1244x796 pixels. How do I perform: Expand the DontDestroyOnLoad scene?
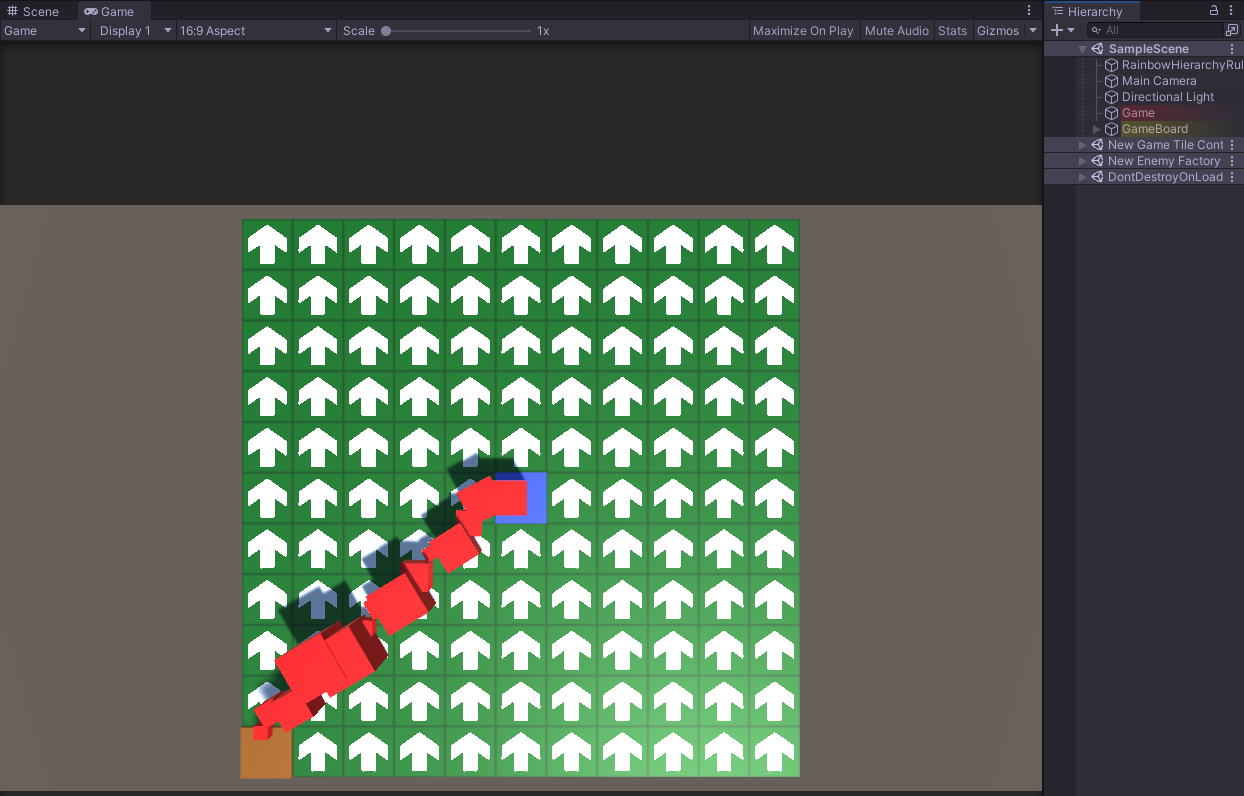(1082, 177)
